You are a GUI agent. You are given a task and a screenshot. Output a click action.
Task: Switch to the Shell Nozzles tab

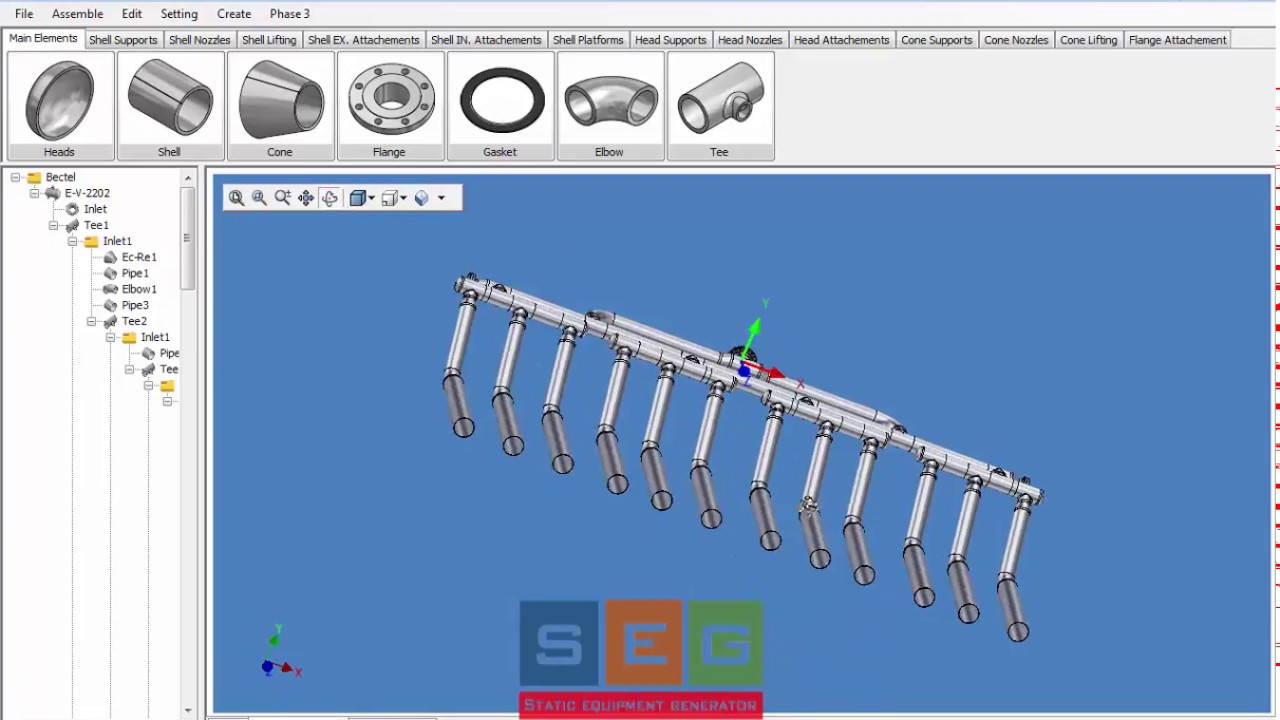click(x=200, y=40)
